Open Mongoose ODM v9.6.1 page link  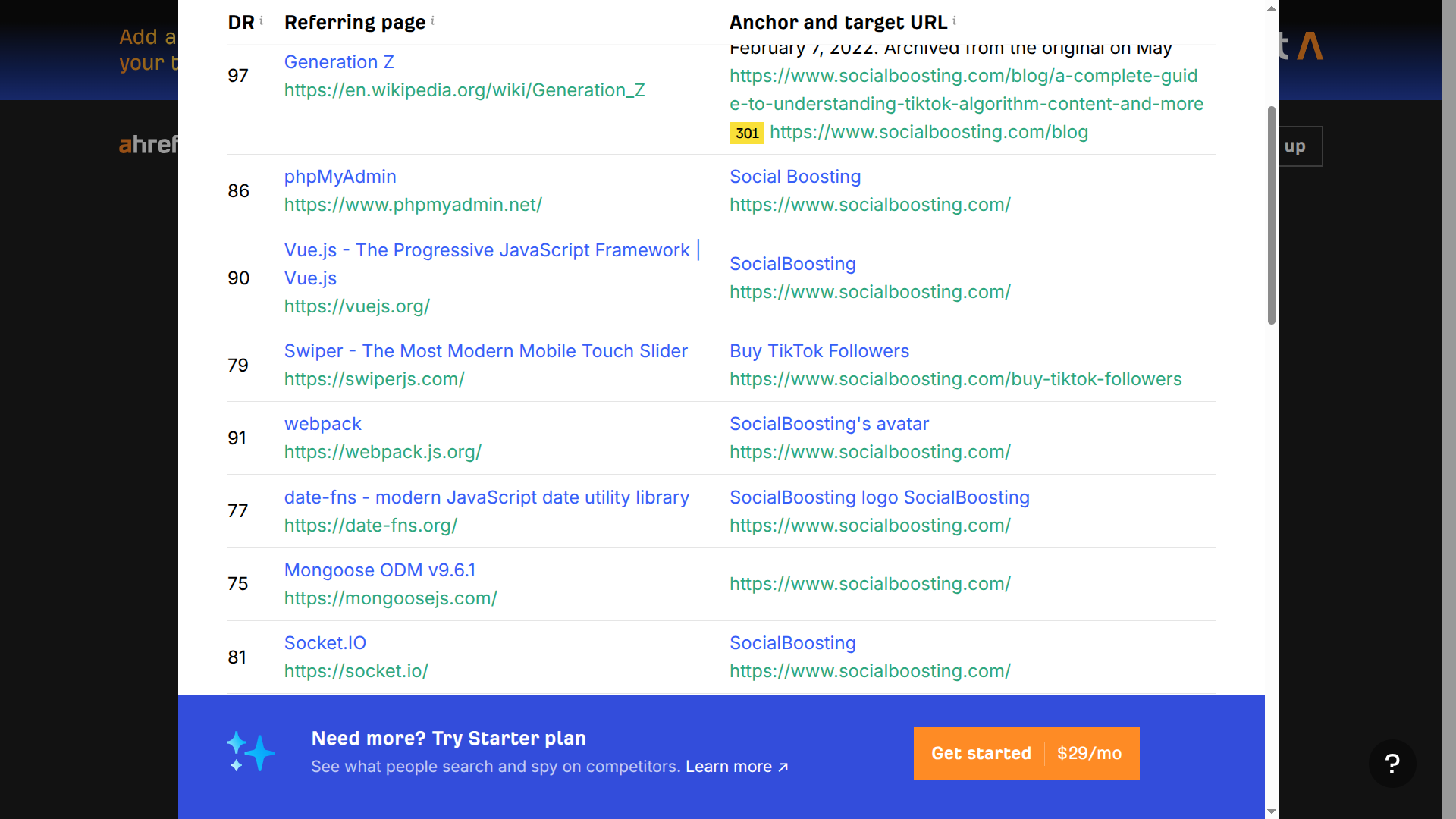coord(380,570)
